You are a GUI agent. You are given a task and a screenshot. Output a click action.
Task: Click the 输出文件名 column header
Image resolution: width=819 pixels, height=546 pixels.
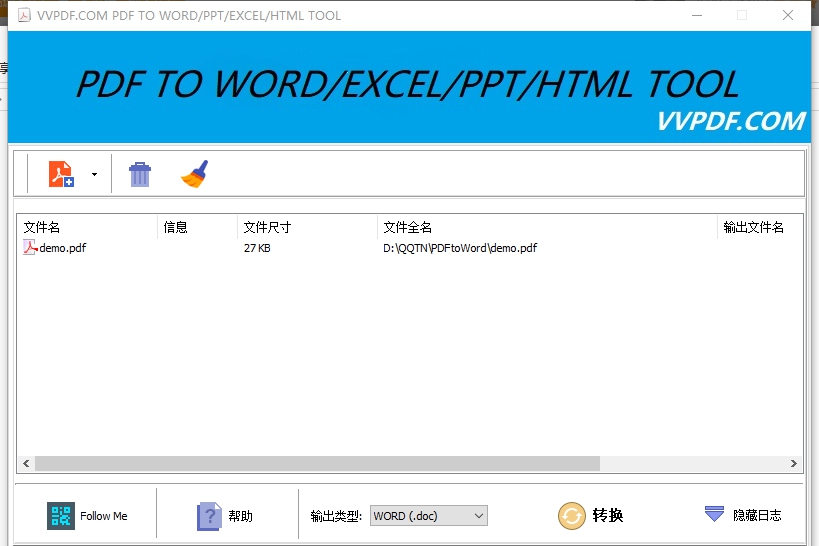(760, 227)
